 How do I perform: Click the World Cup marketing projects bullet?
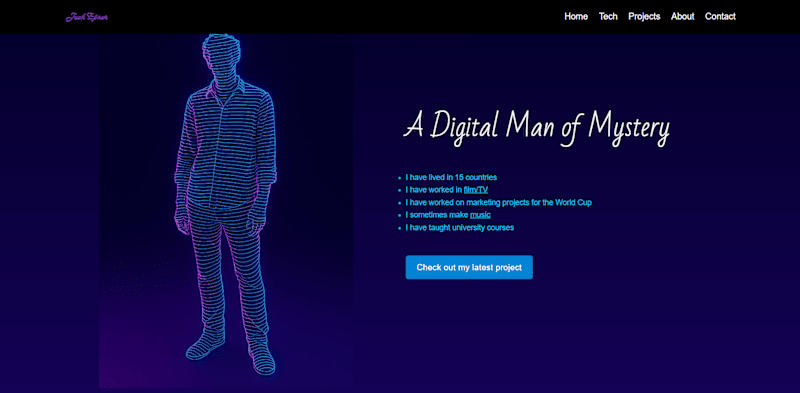pyautogui.click(x=498, y=203)
